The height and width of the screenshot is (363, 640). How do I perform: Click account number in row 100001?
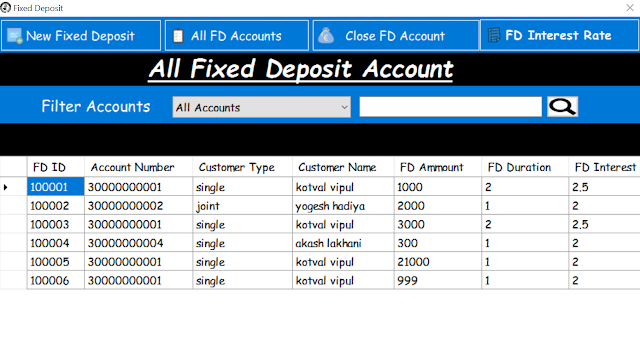coord(138,187)
